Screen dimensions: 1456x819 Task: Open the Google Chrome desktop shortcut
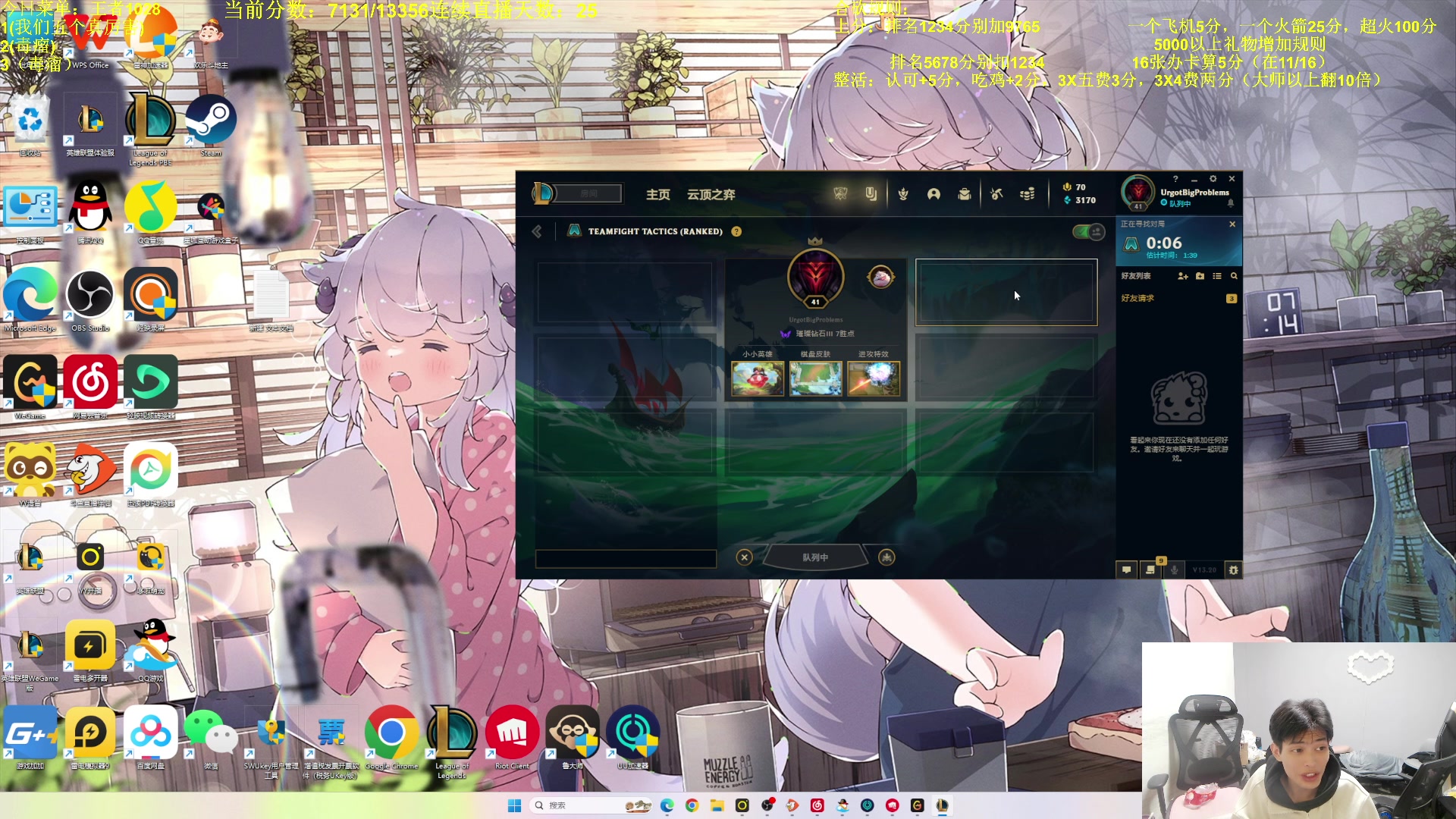[391, 739]
